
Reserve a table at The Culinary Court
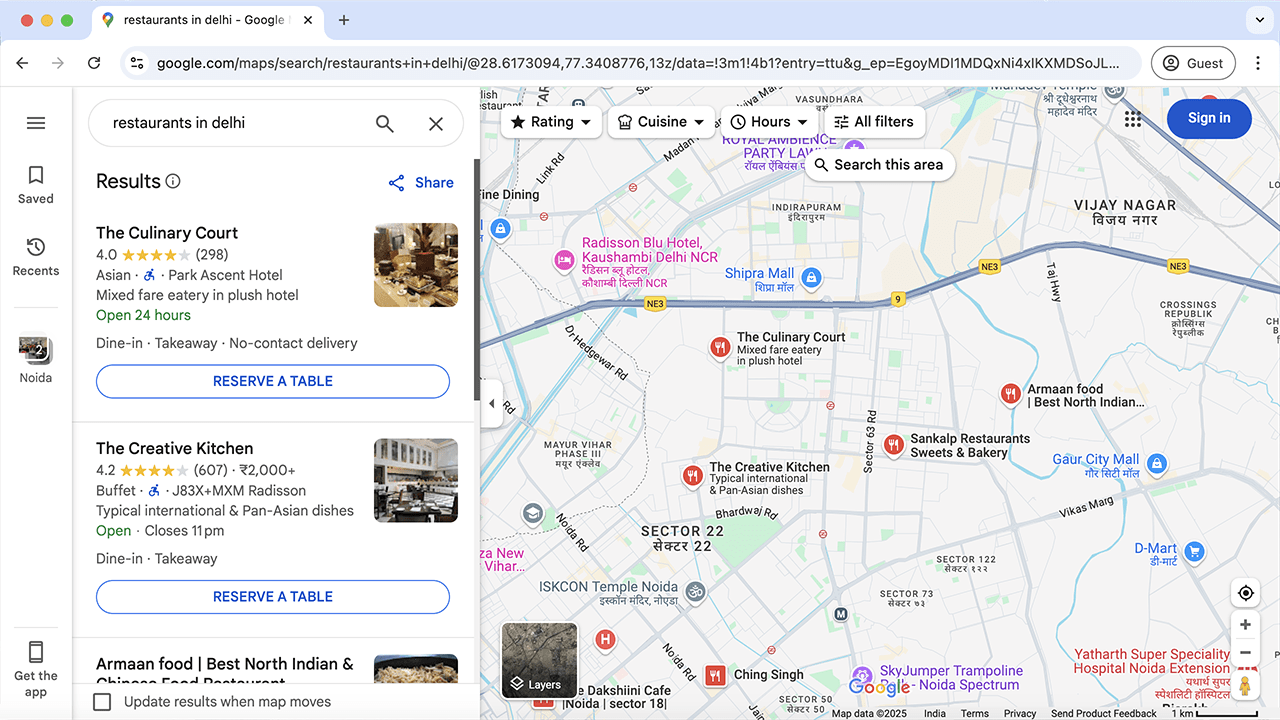(273, 381)
